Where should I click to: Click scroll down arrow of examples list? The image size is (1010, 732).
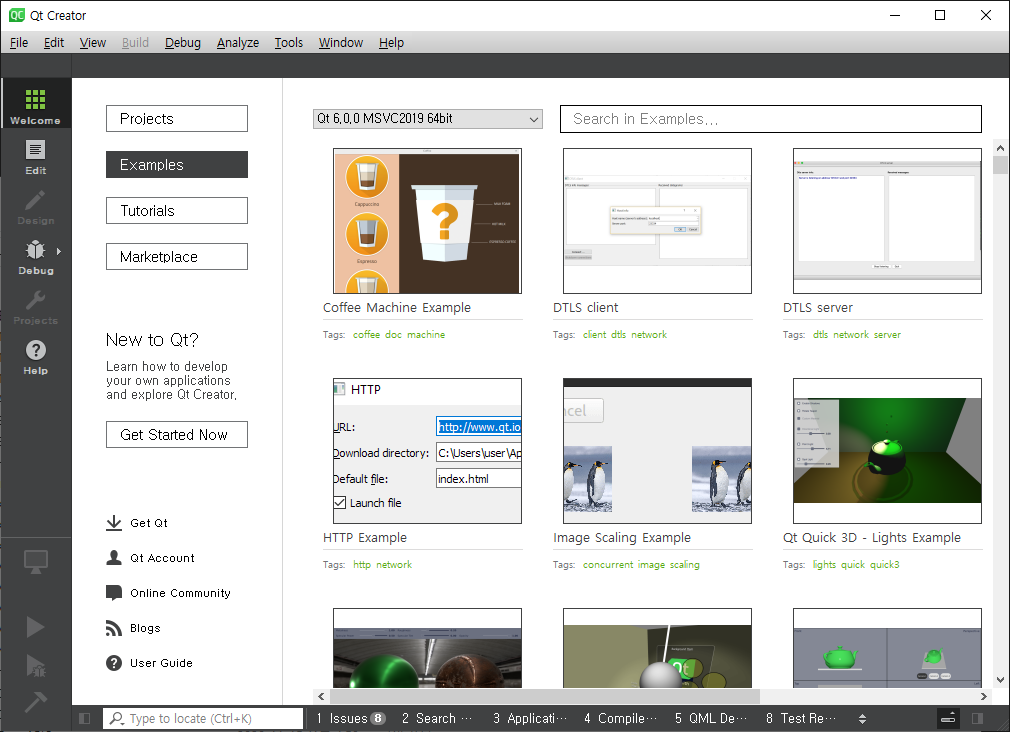1000,680
